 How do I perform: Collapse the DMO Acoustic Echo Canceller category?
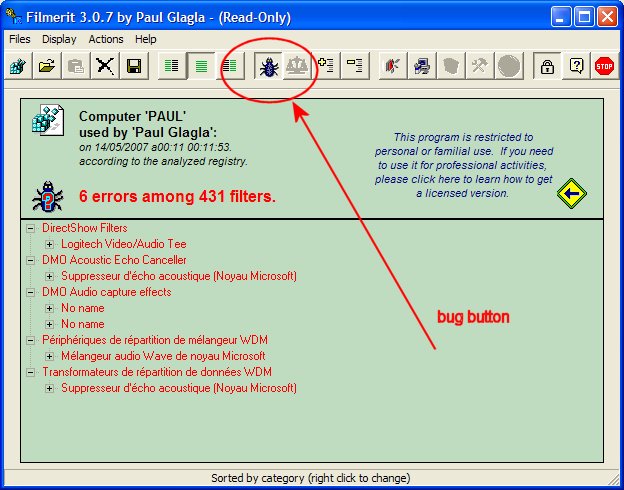tap(30, 260)
